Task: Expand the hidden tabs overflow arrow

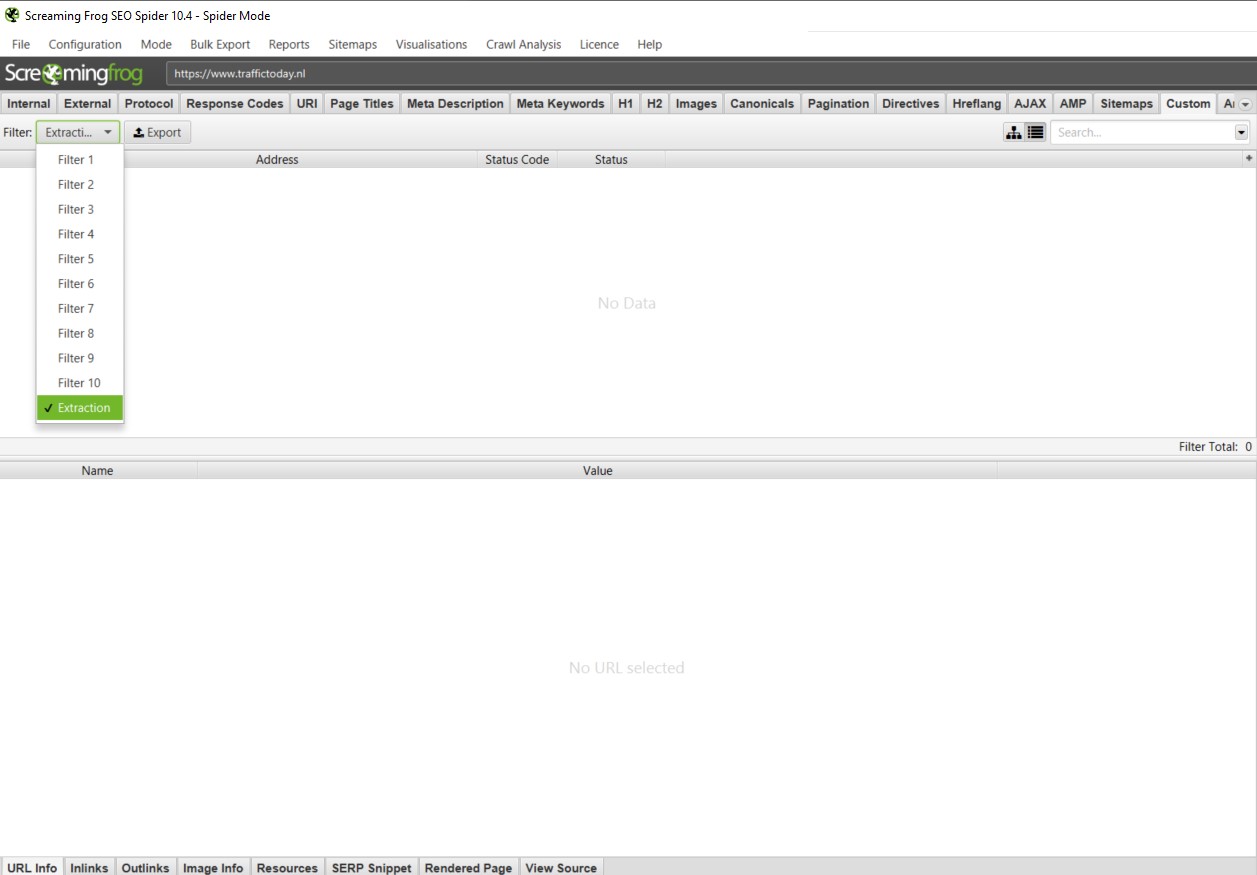Action: pos(1245,104)
